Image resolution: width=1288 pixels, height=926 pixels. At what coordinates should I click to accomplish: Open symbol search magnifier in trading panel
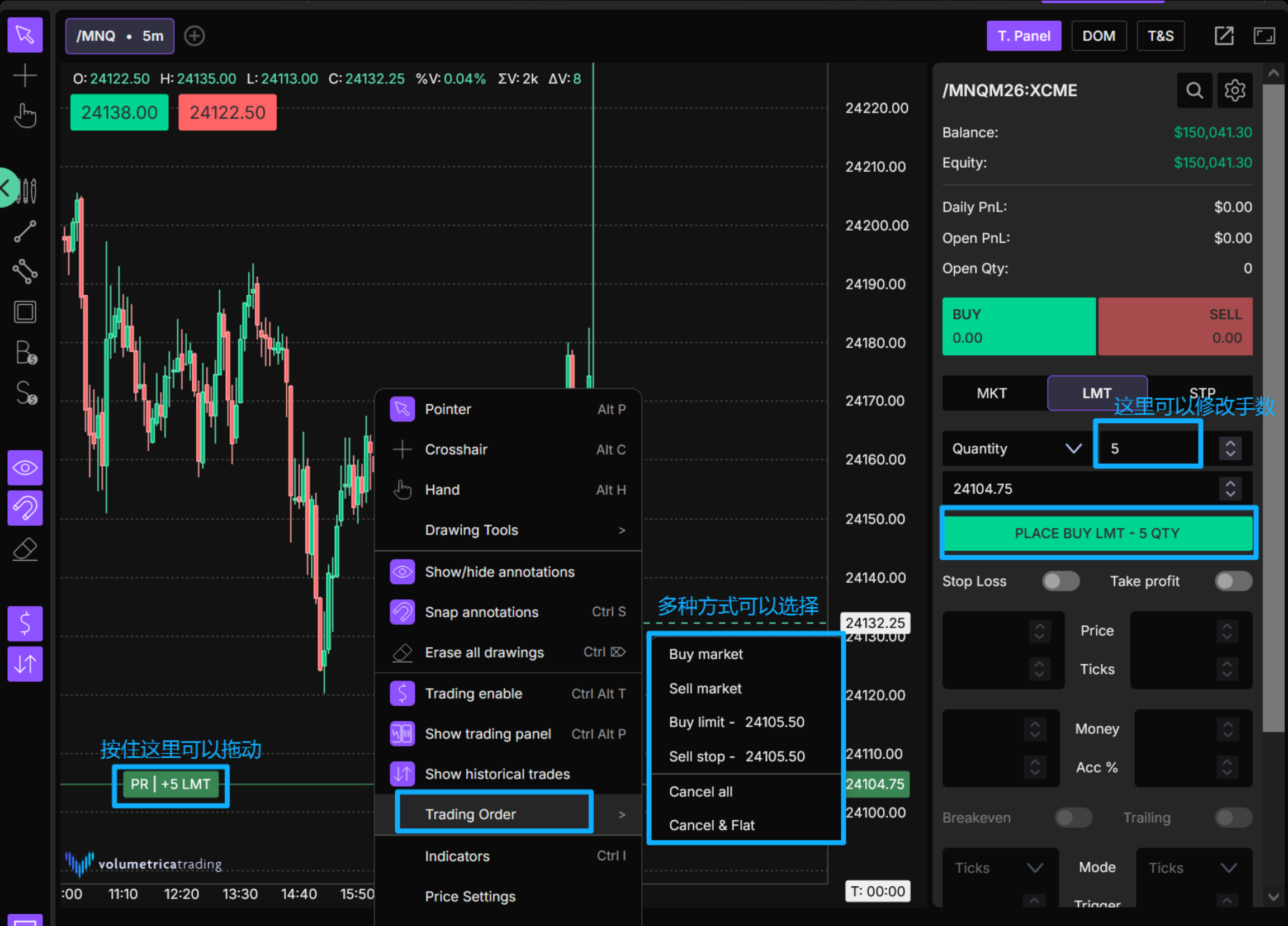click(x=1194, y=91)
